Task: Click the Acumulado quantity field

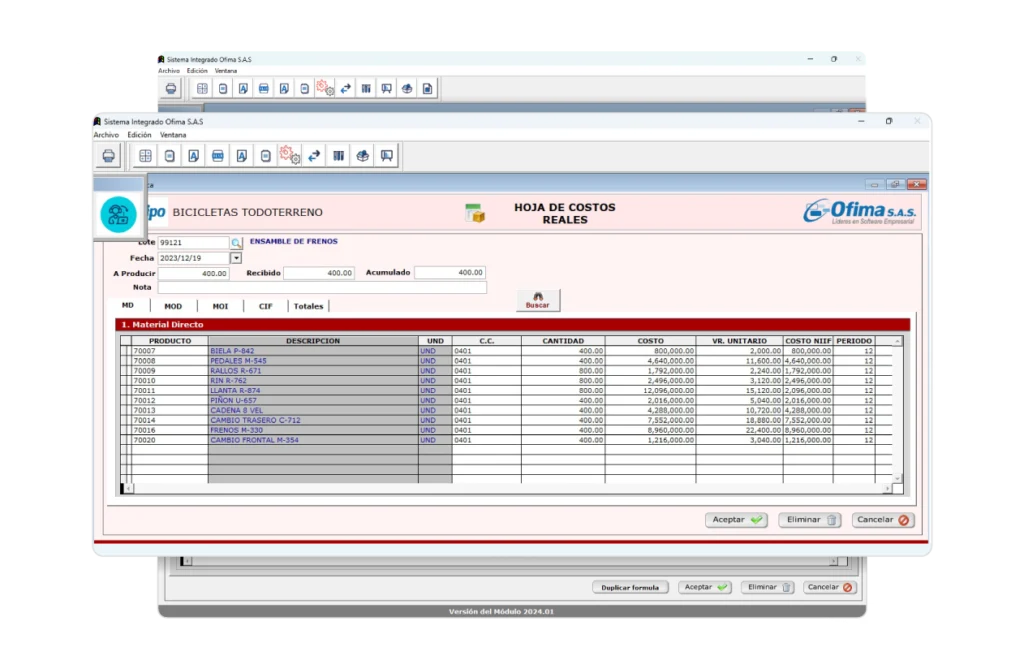Action: 450,272
